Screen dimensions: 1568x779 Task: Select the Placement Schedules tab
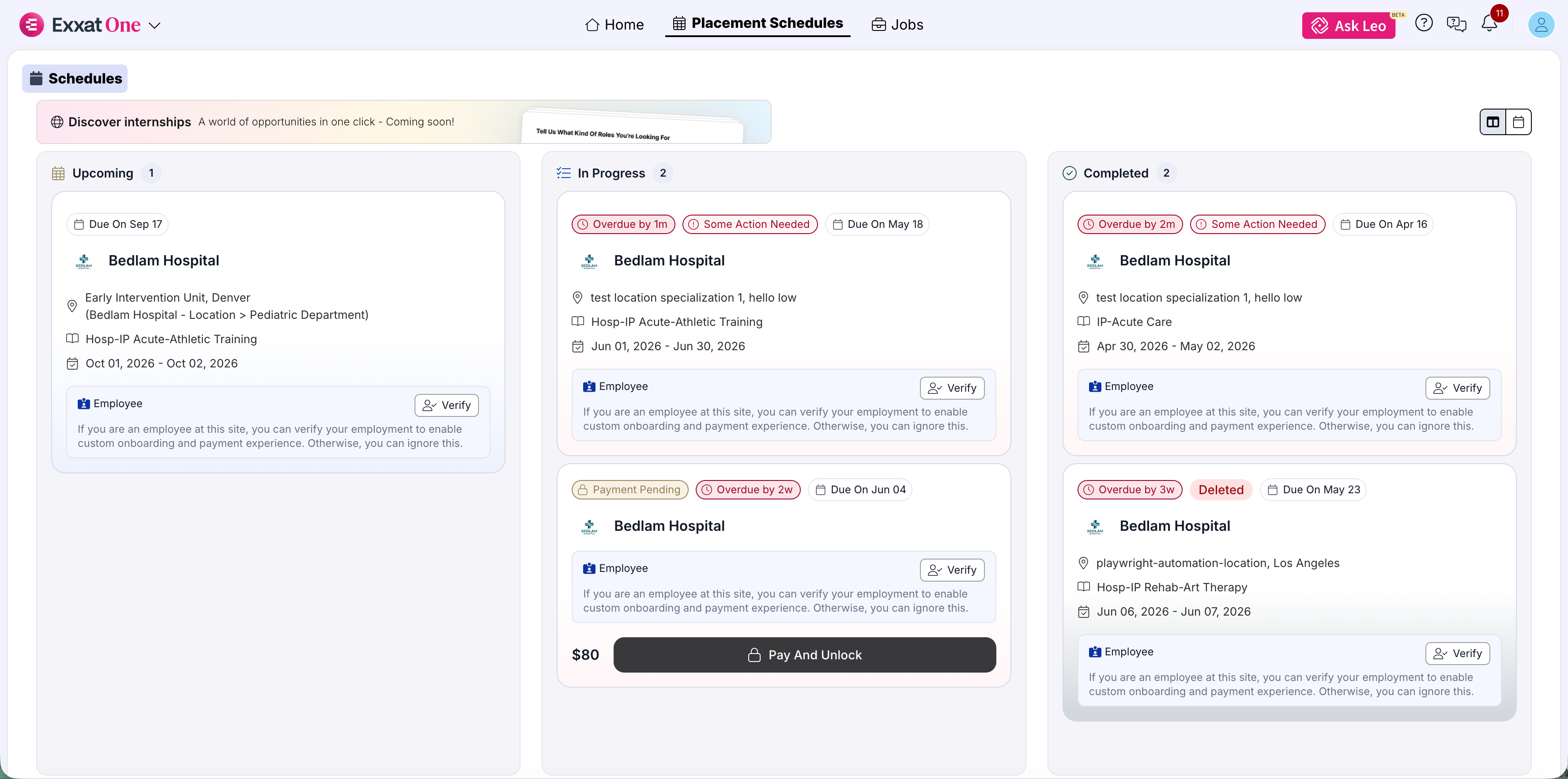pyautogui.click(x=758, y=23)
